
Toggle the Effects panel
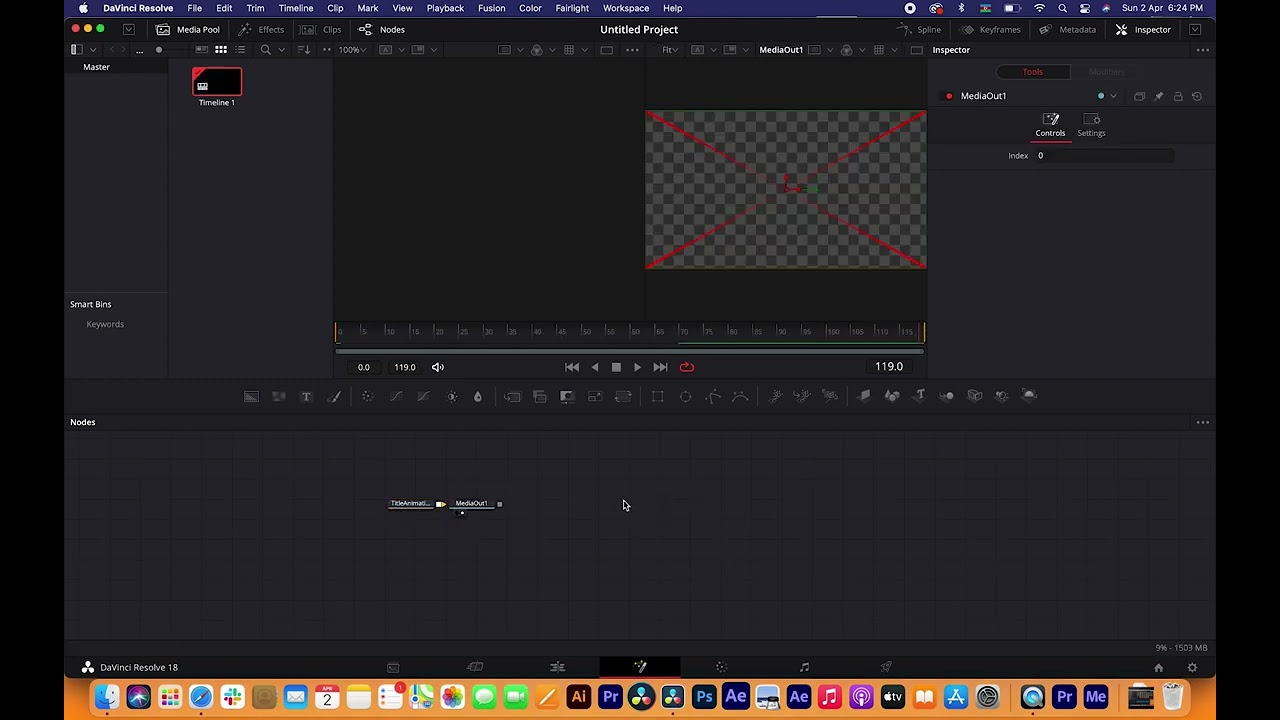click(261, 30)
